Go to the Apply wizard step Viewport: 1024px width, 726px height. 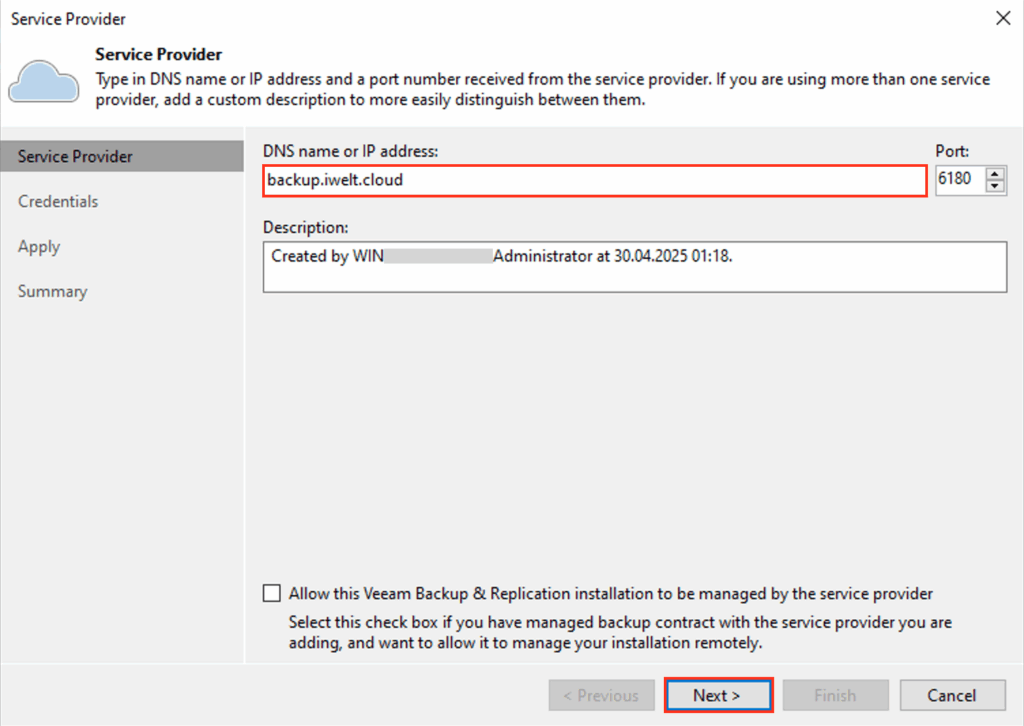click(39, 247)
